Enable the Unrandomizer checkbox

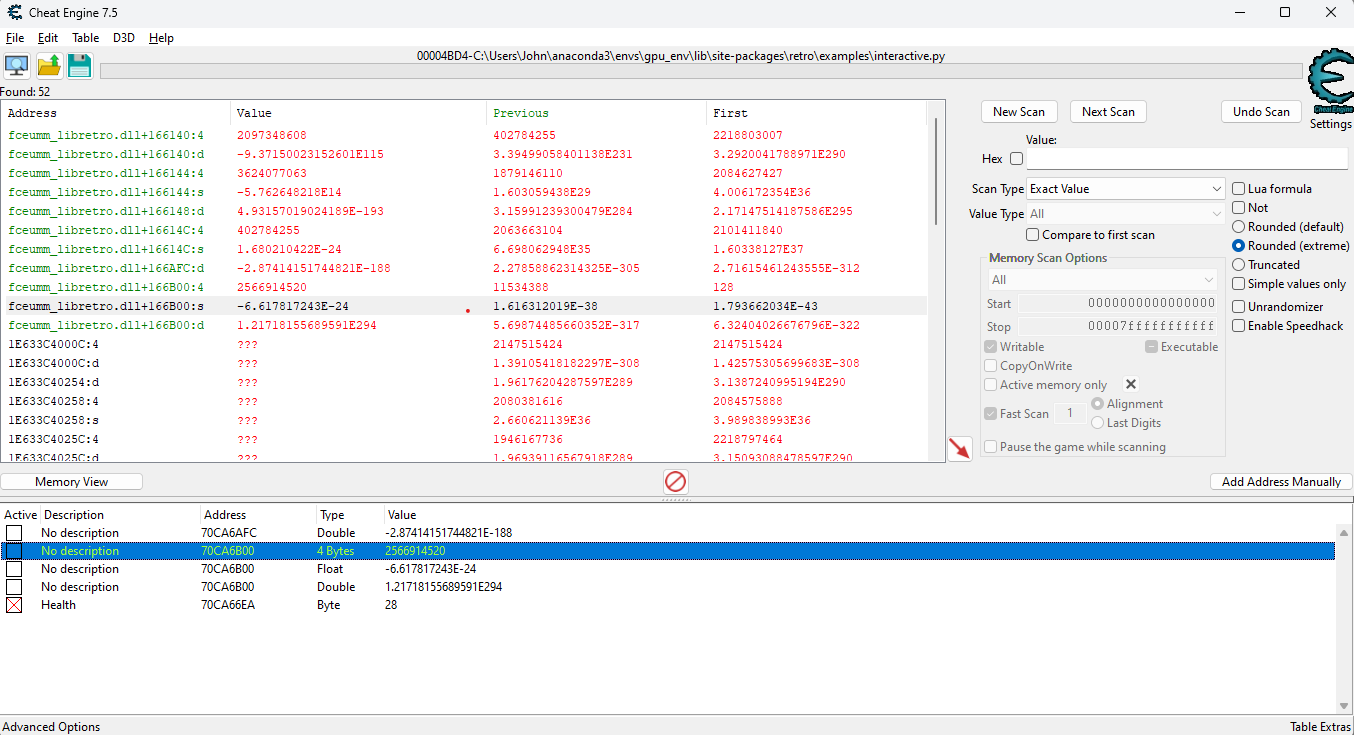1239,307
